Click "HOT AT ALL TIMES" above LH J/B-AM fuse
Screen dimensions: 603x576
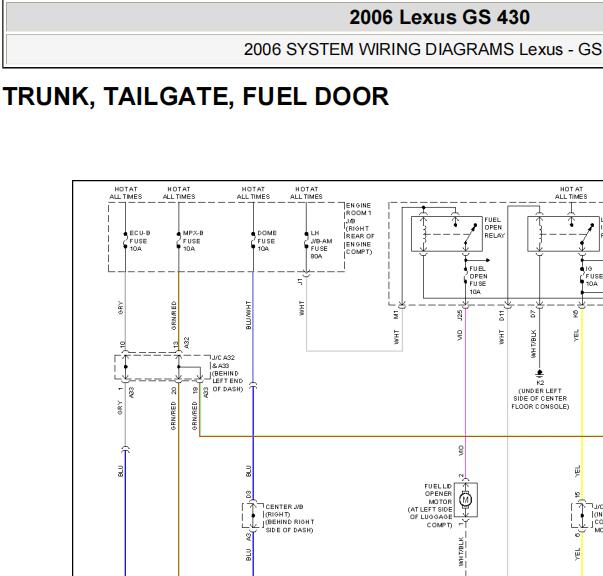(x=306, y=193)
